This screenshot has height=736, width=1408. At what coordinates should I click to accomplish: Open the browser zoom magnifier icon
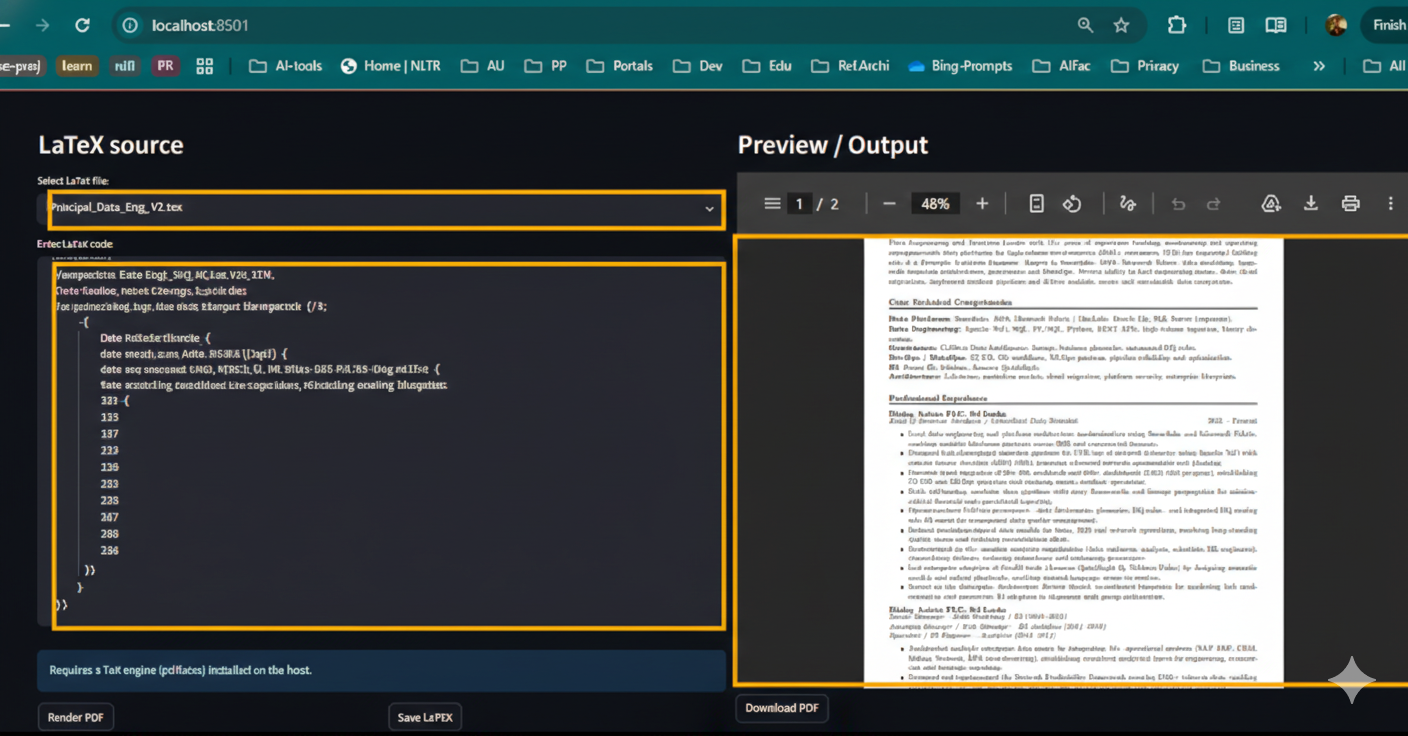(x=1085, y=25)
